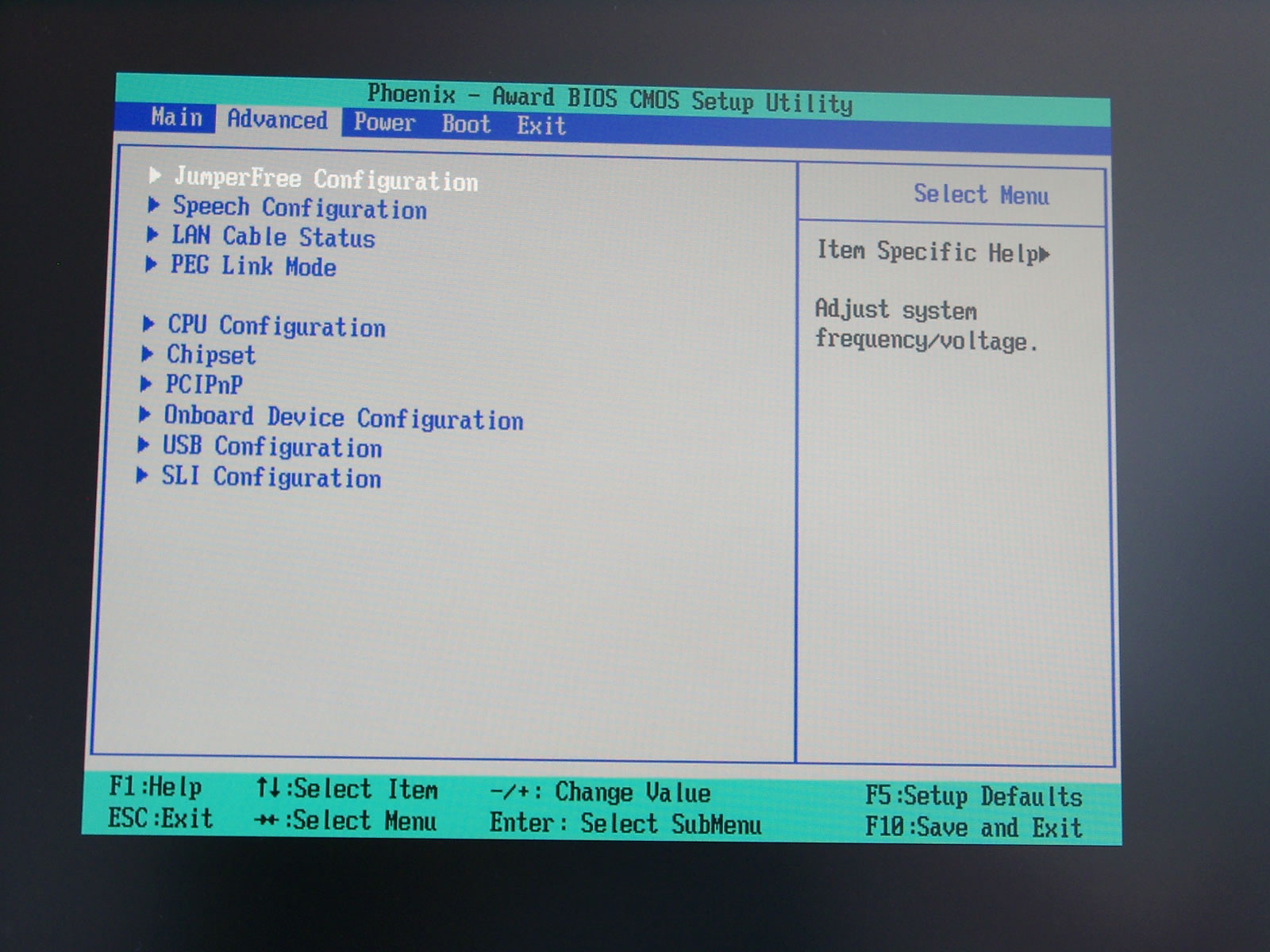Image resolution: width=1270 pixels, height=952 pixels.
Task: Select the Chipset entry
Action: 210,355
